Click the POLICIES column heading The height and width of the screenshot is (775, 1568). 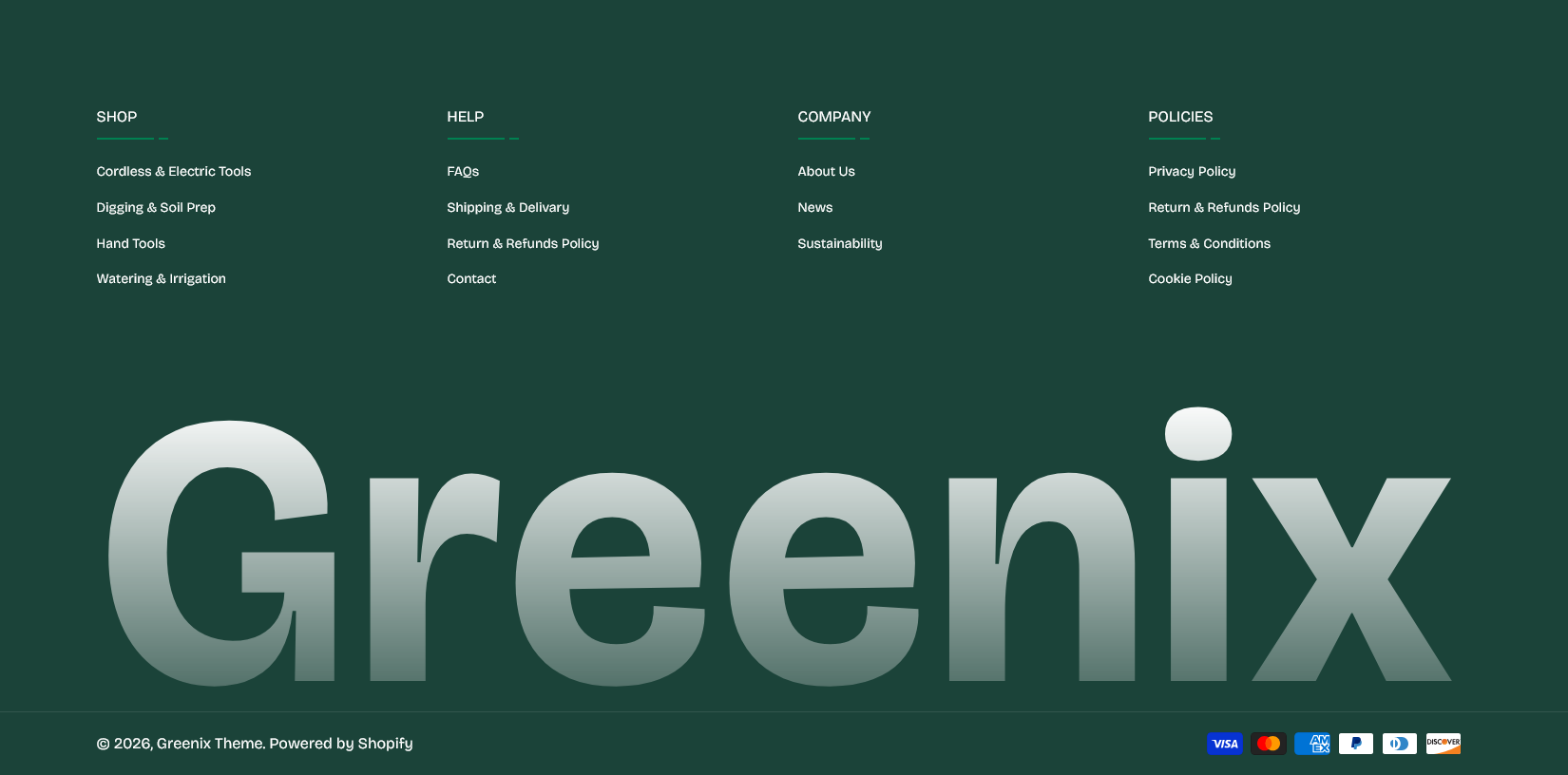click(1180, 117)
